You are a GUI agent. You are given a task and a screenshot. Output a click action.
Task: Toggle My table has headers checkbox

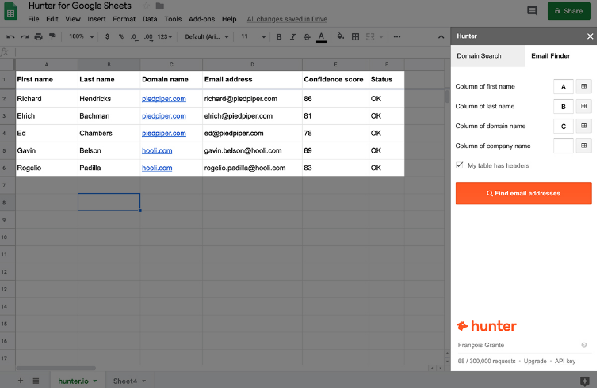pos(460,165)
